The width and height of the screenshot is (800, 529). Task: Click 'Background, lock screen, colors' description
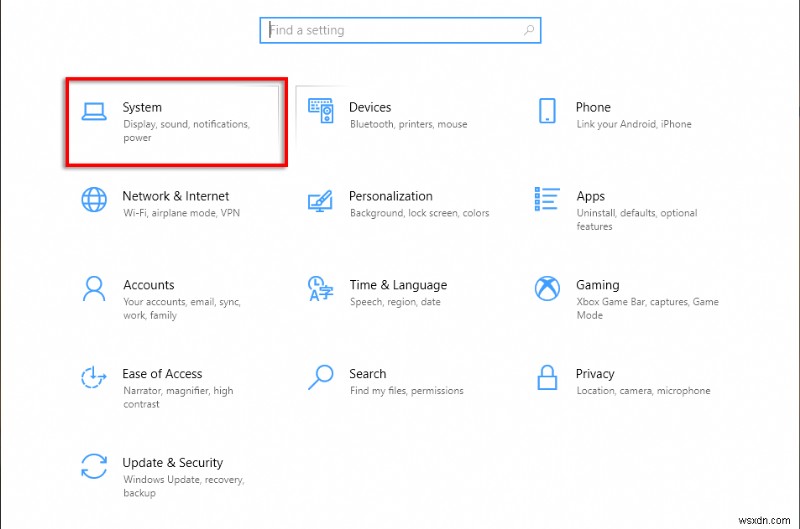click(x=419, y=213)
